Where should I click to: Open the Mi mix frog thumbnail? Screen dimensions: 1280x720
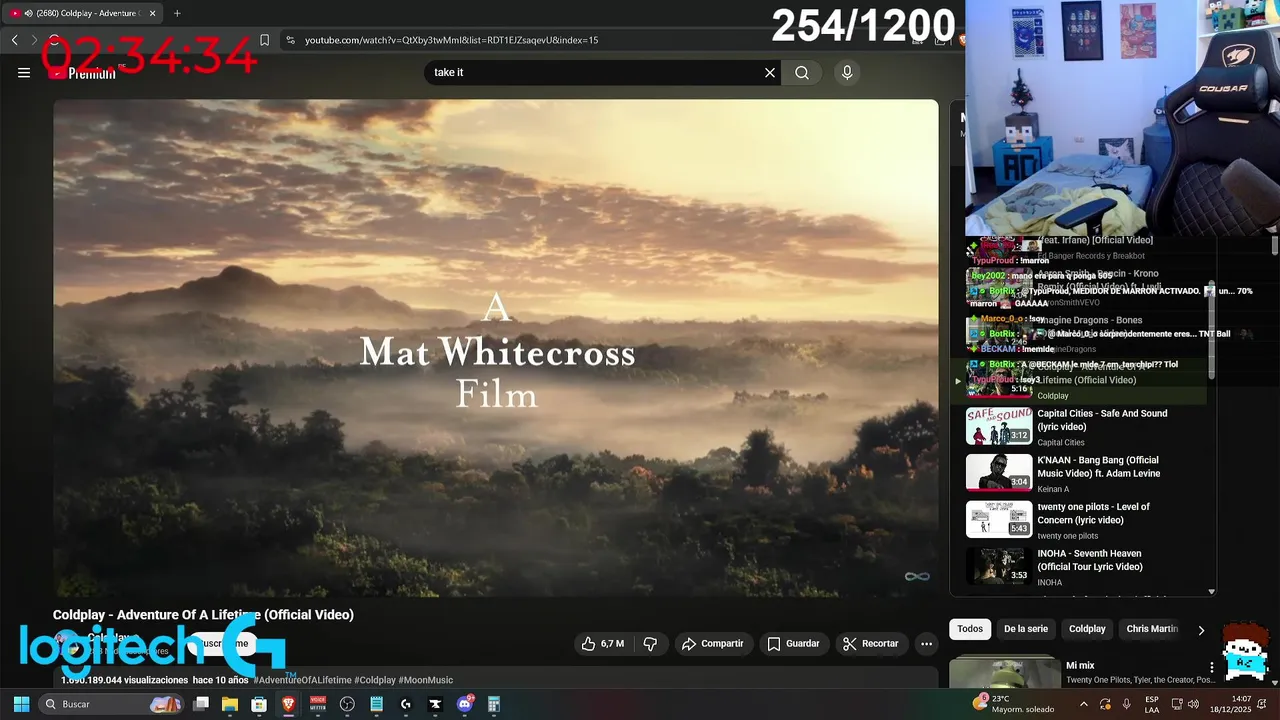pos(1005,672)
